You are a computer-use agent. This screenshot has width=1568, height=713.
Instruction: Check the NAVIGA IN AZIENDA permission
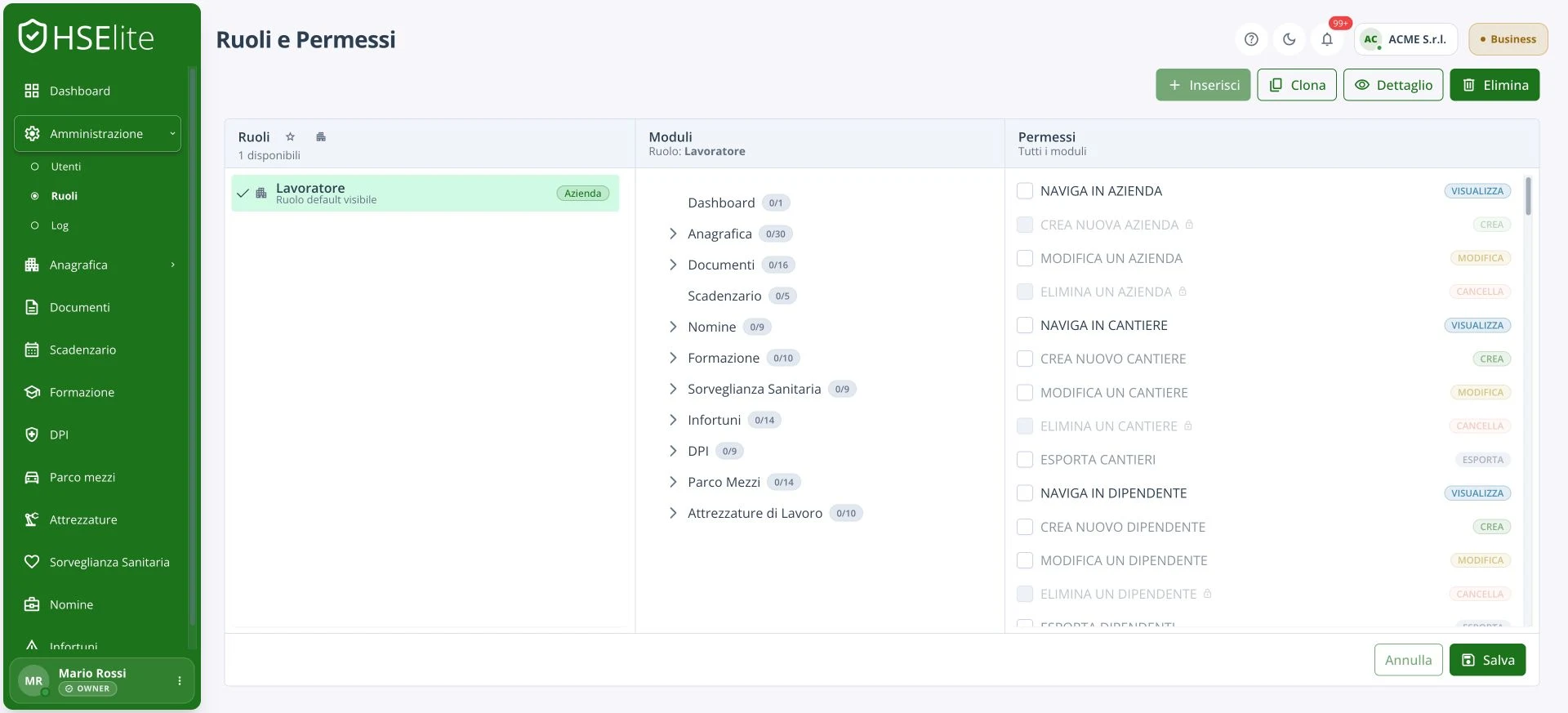tap(1025, 191)
